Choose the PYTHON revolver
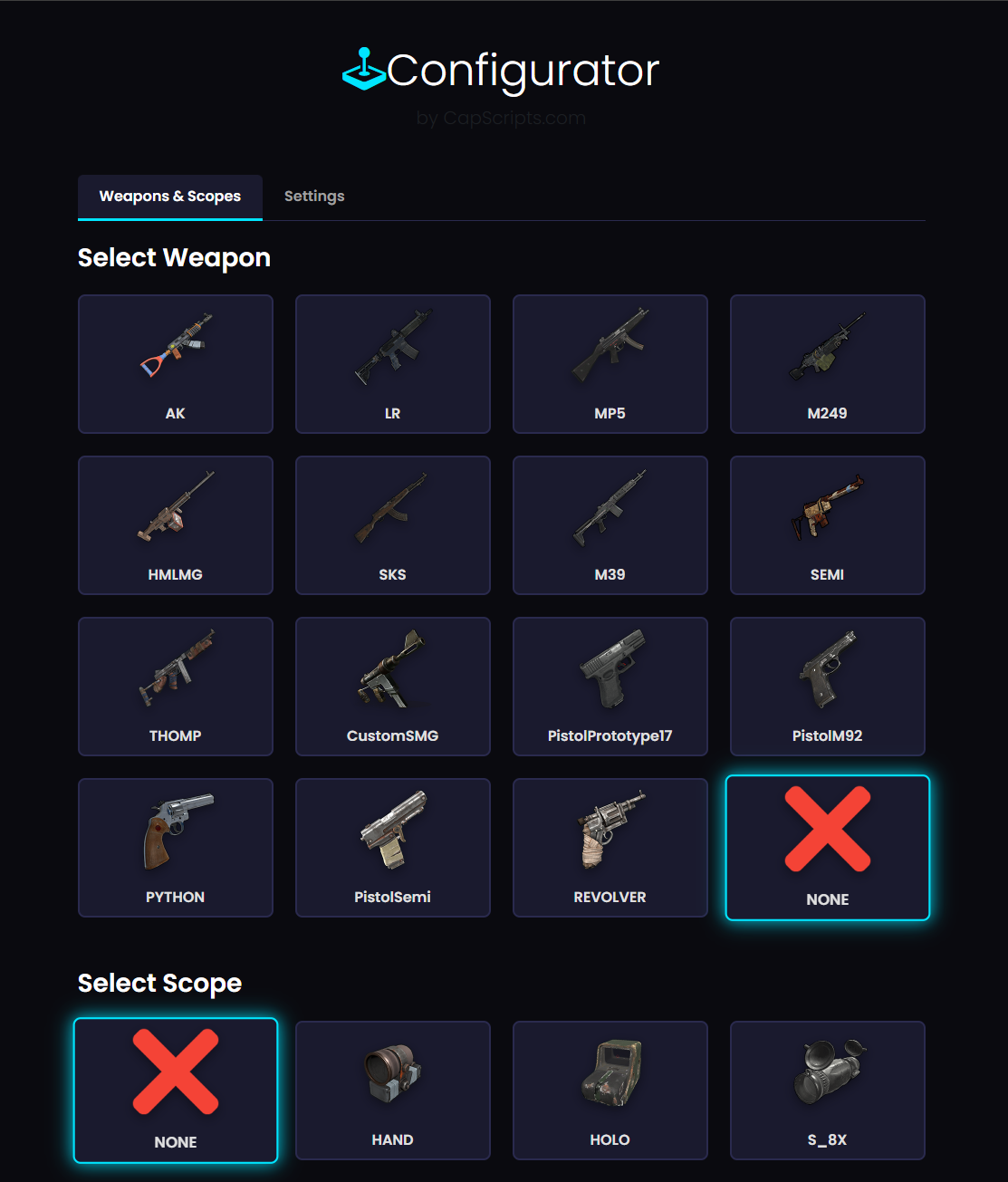The image size is (1008, 1182). tap(176, 848)
